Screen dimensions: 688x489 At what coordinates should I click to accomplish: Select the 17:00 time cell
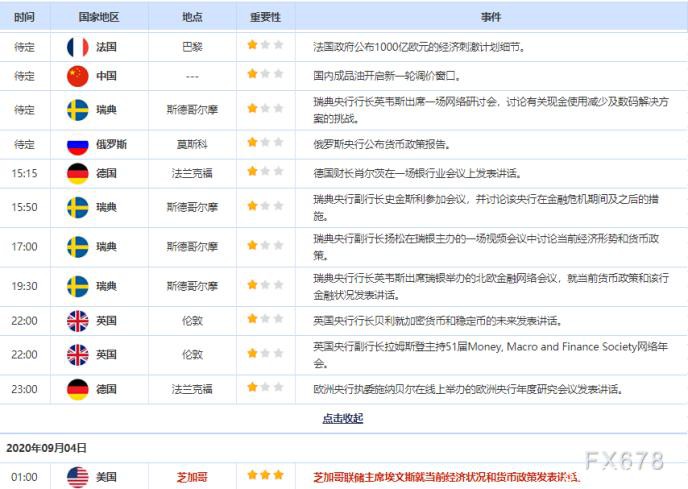coord(24,247)
